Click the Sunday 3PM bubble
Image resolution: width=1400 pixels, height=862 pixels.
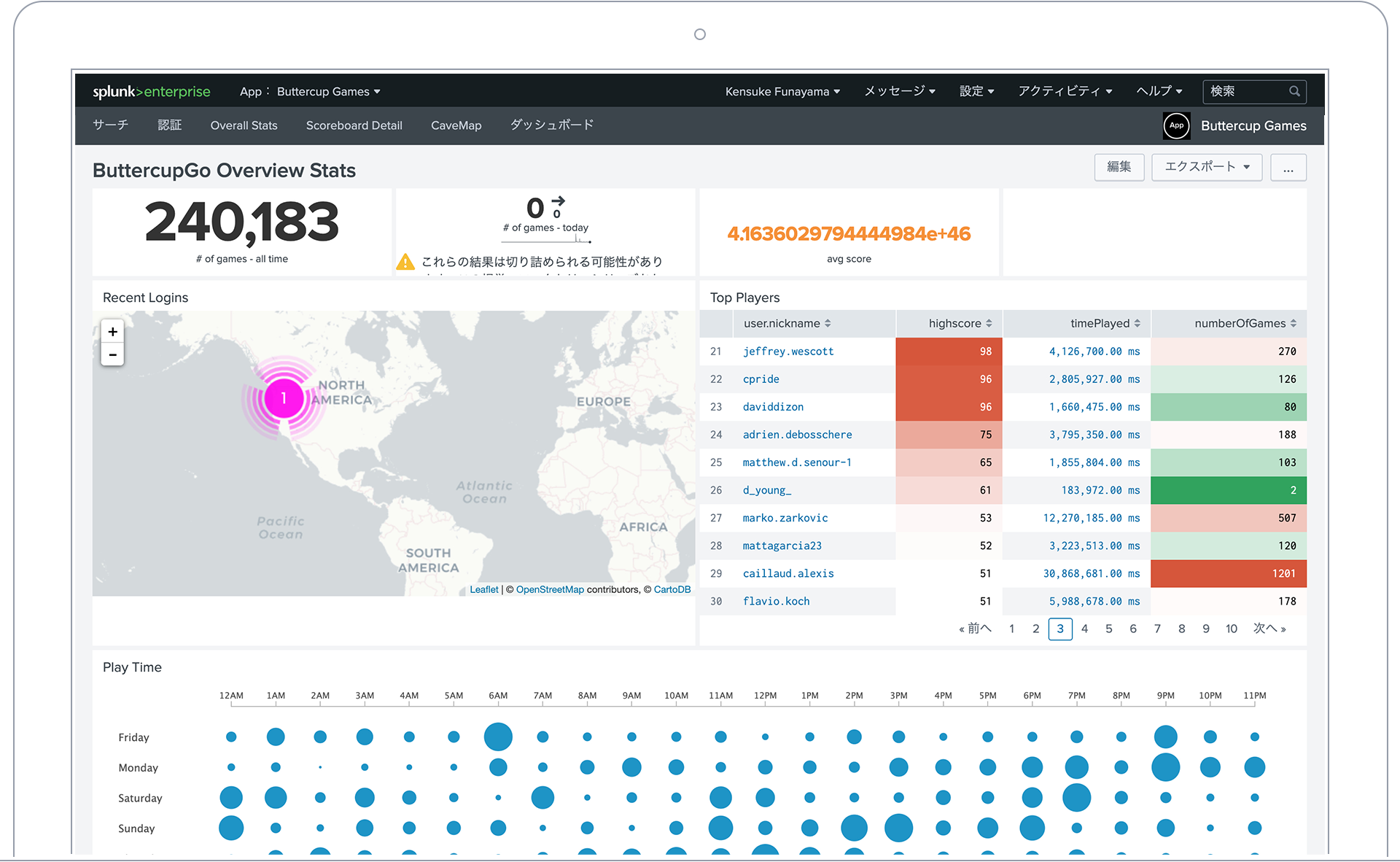click(x=898, y=828)
